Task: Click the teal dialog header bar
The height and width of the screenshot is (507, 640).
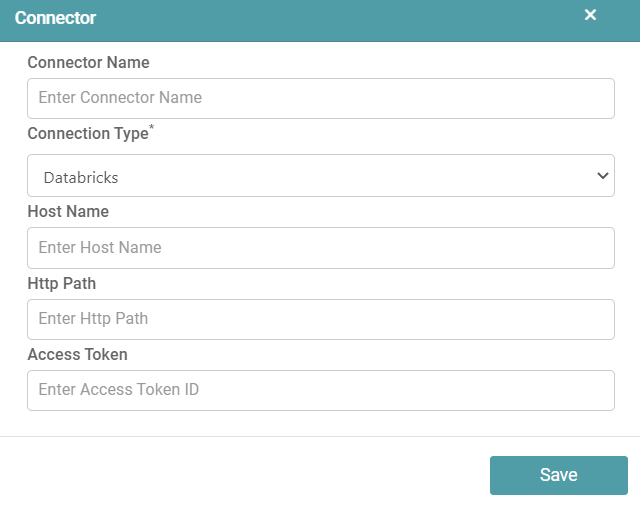Action: [x=320, y=18]
